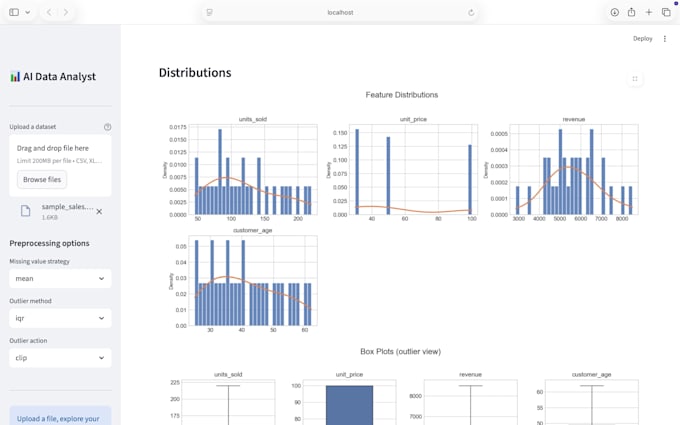Image resolution: width=680 pixels, height=425 pixels.
Task: Click the sample_sales file name
Action: pos(67,207)
